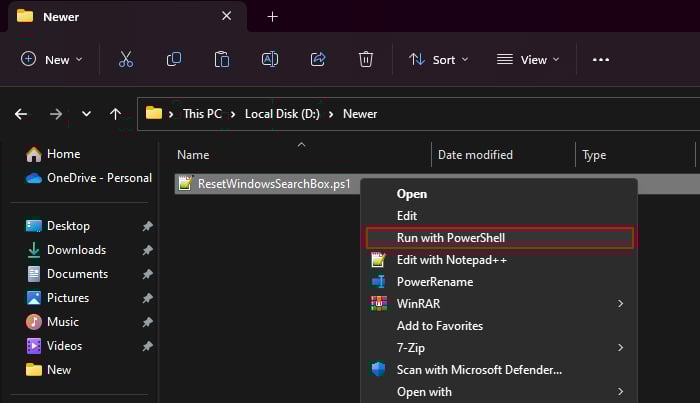Choose Add to Favorites
700x403 pixels.
point(499,326)
